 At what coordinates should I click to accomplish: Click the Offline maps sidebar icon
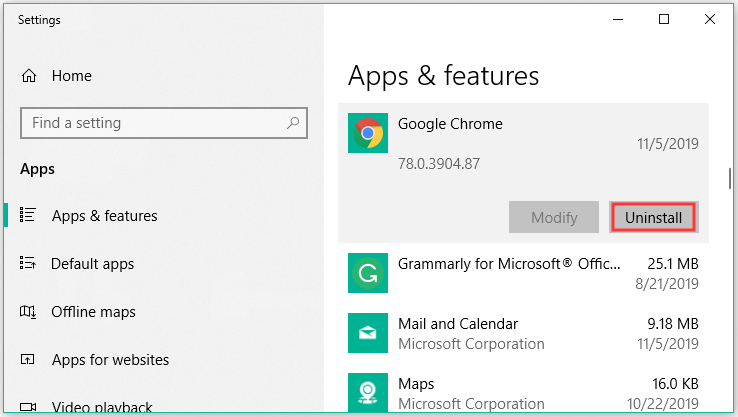pyautogui.click(x=29, y=312)
